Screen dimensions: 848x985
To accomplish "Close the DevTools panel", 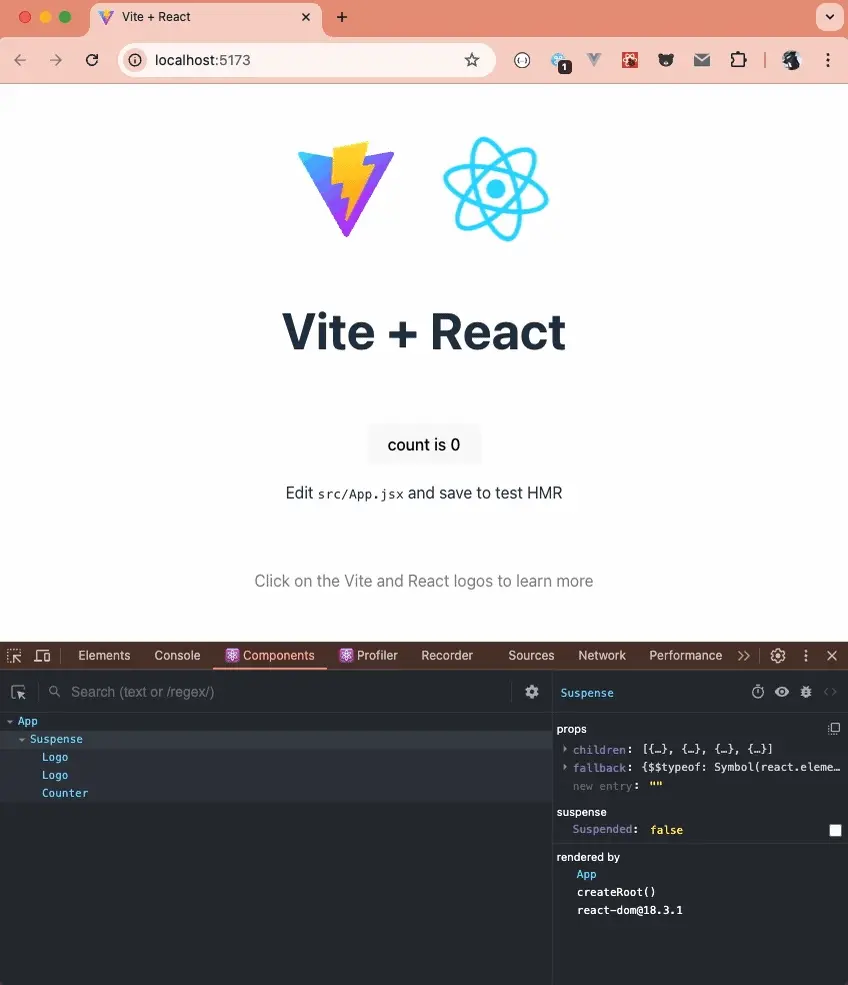I will [832, 656].
